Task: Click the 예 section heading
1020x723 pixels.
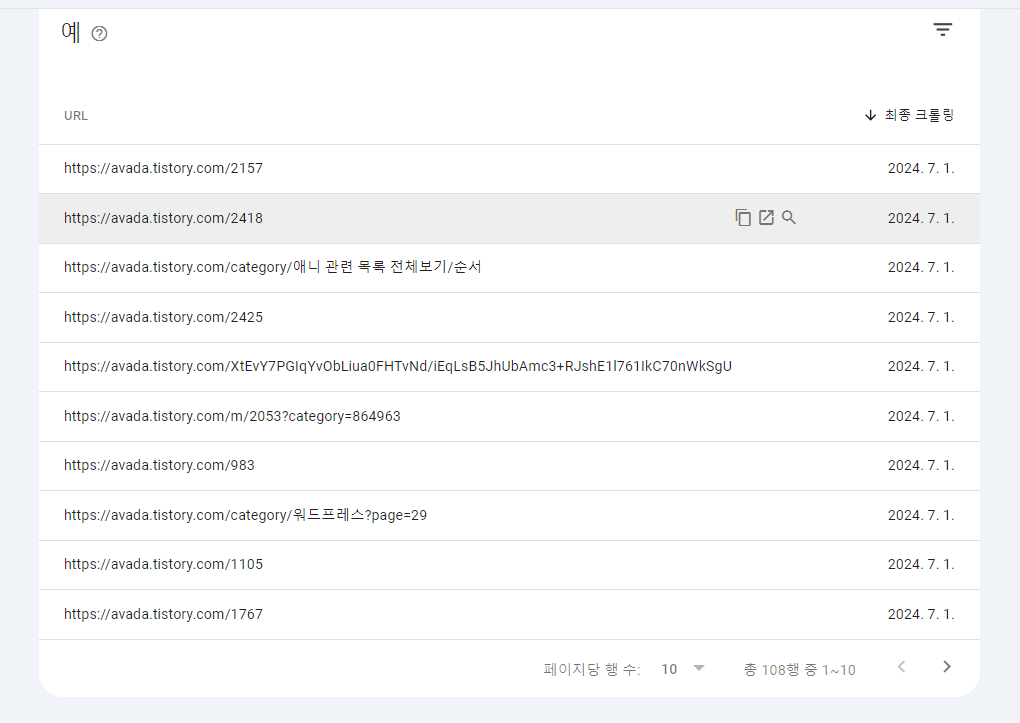Action: point(70,31)
